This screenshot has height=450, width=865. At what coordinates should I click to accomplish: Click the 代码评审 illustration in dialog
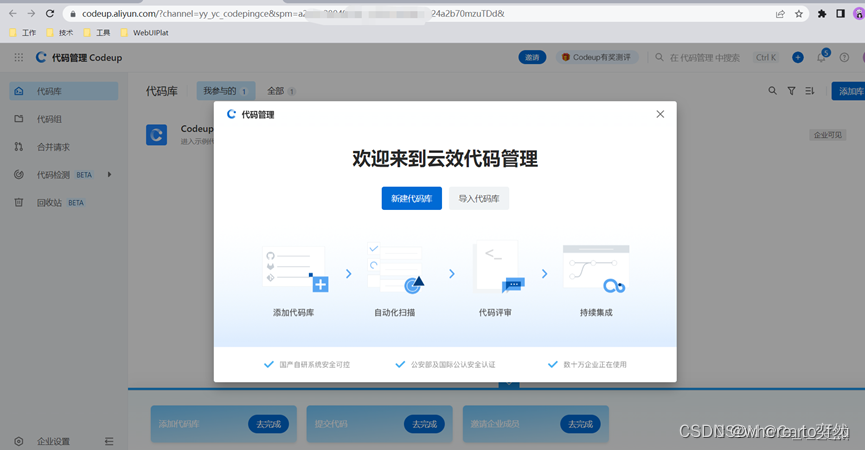tap(498, 267)
